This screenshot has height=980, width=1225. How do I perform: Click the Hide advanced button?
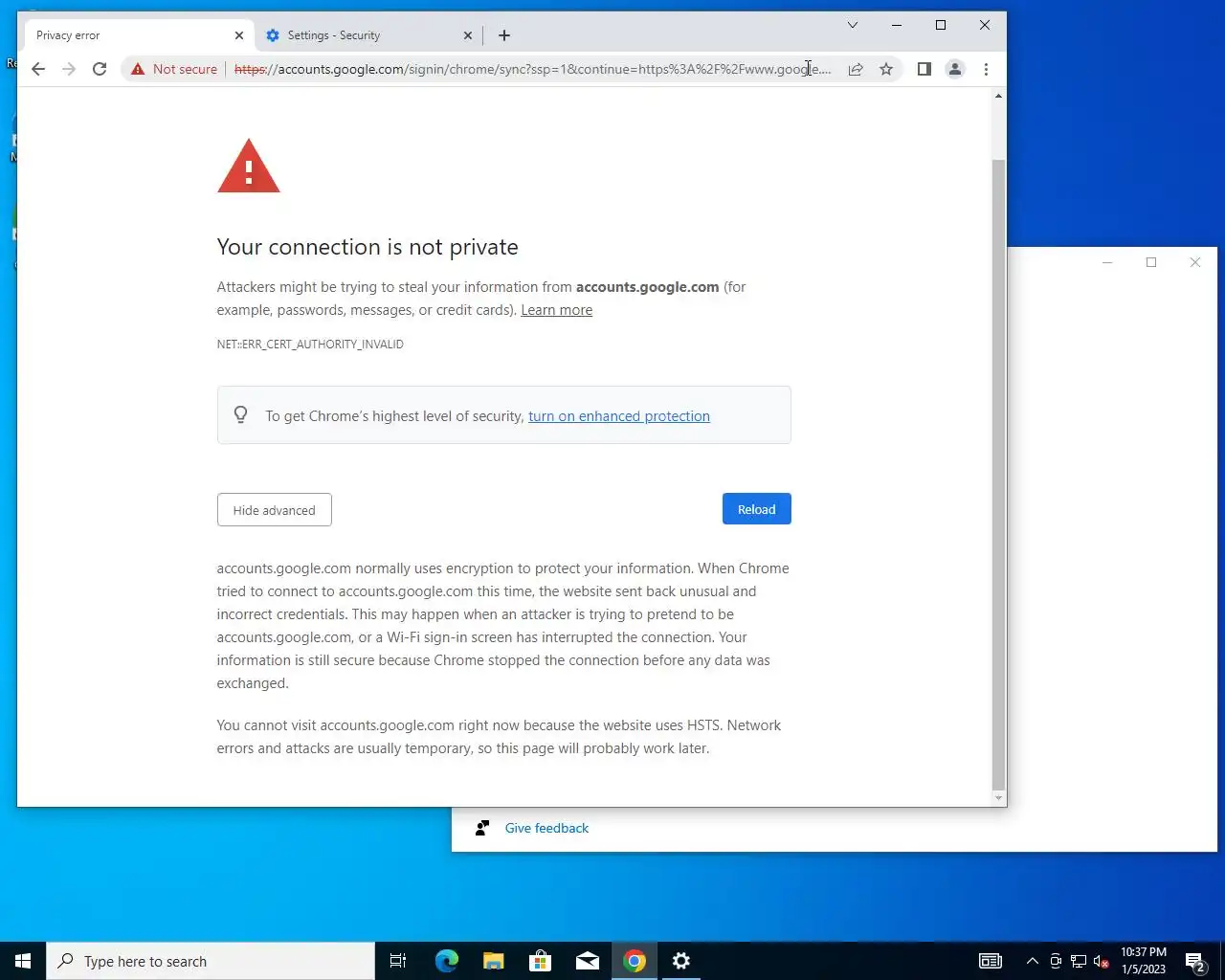(x=275, y=510)
